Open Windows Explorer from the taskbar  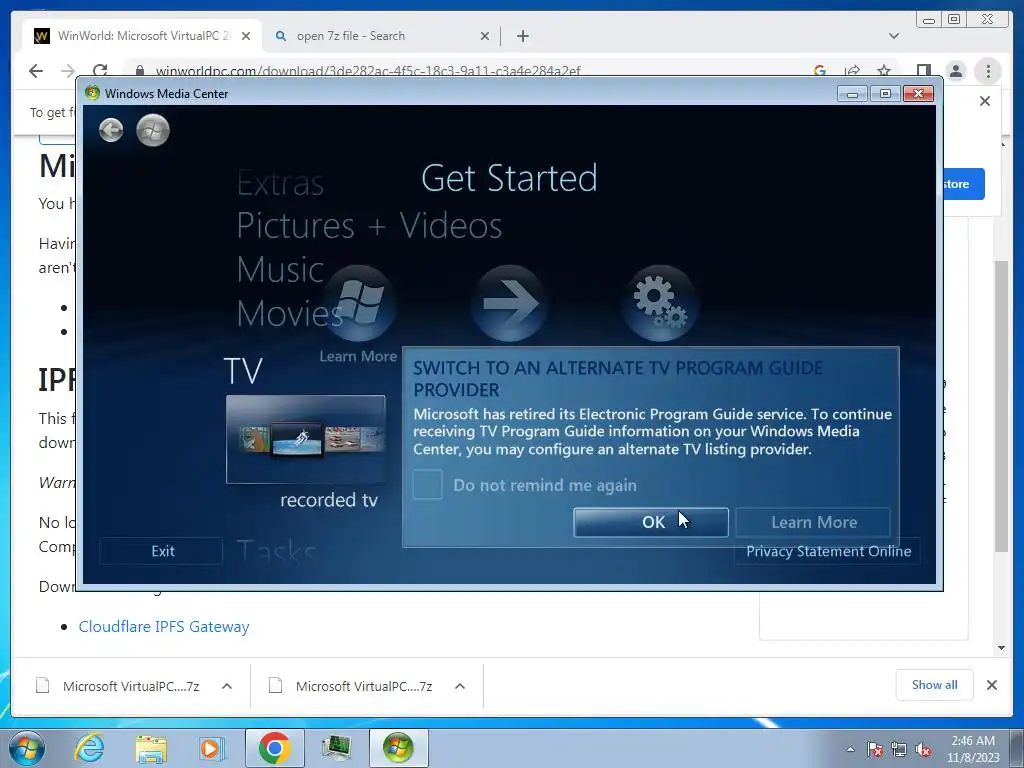(151, 748)
